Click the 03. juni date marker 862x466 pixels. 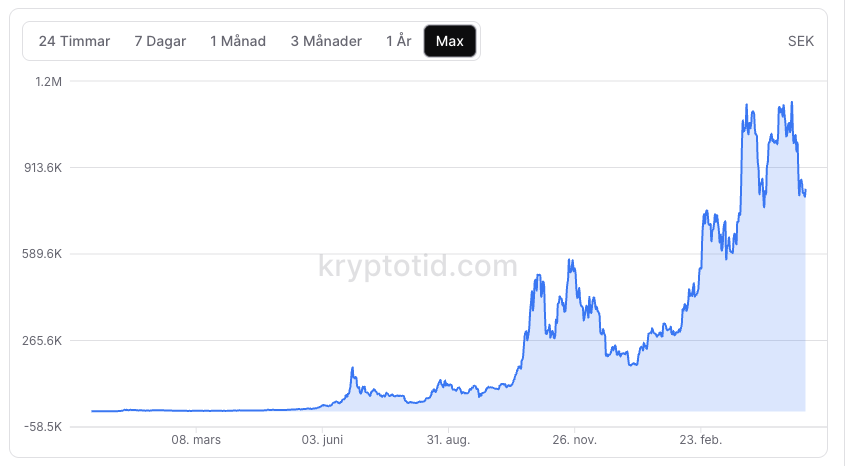[x=323, y=440]
